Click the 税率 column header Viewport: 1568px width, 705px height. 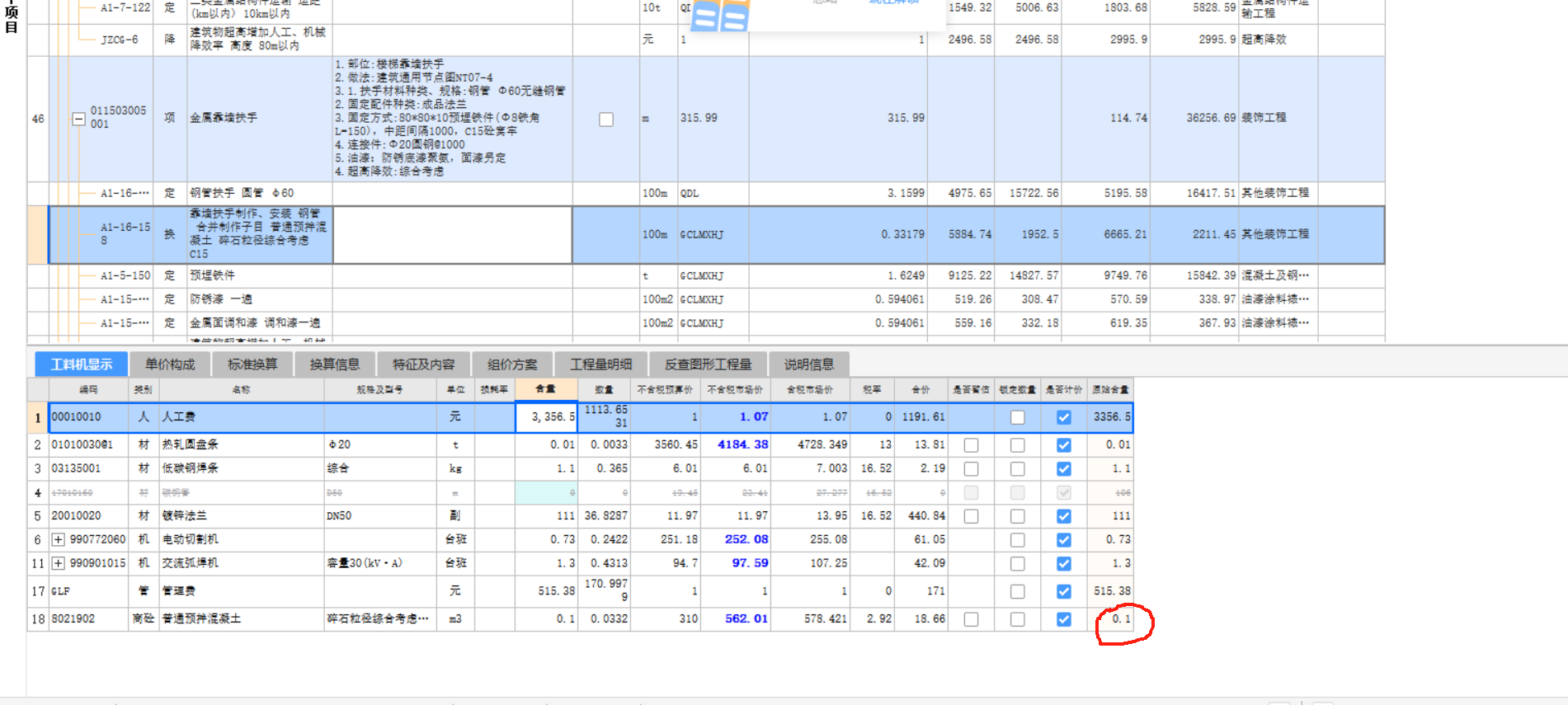pyautogui.click(x=872, y=389)
